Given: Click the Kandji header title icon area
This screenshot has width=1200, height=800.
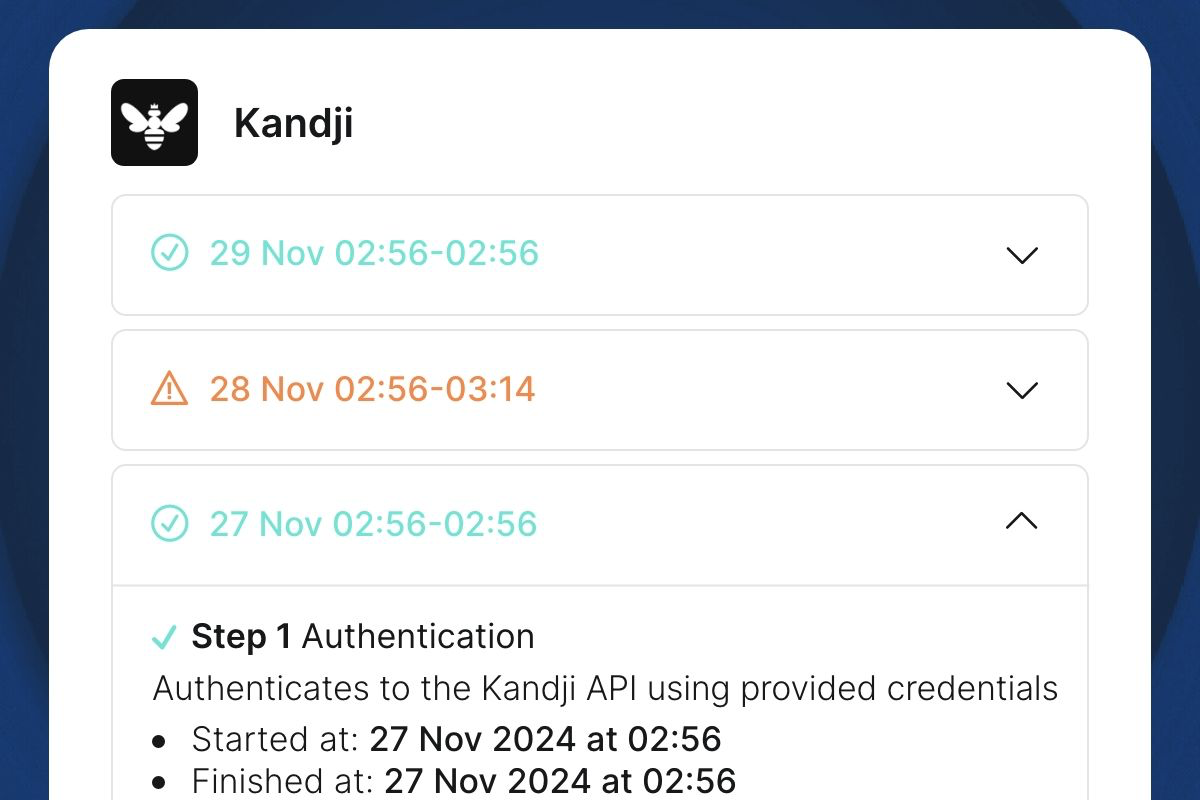Looking at the screenshot, I should [154, 122].
